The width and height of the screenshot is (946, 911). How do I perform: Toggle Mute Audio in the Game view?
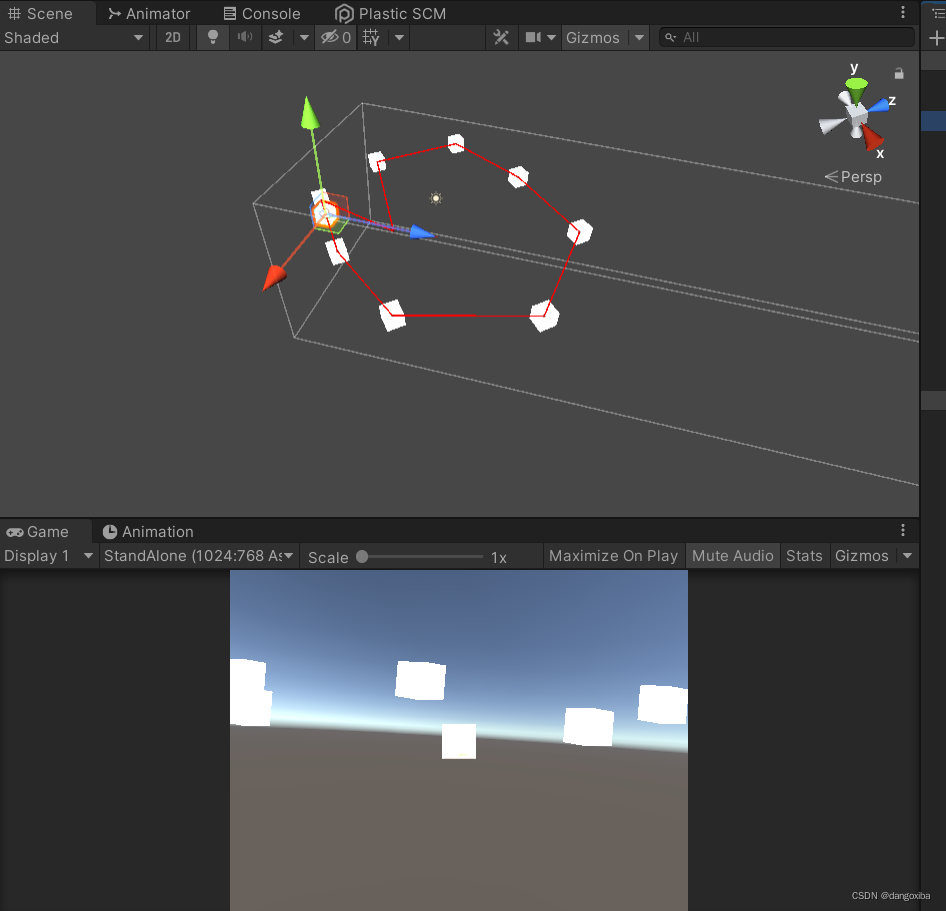click(732, 555)
